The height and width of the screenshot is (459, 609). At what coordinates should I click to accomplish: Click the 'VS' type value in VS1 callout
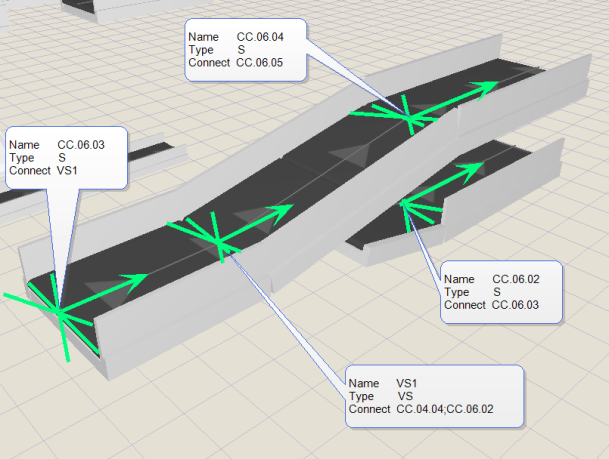tap(405, 396)
